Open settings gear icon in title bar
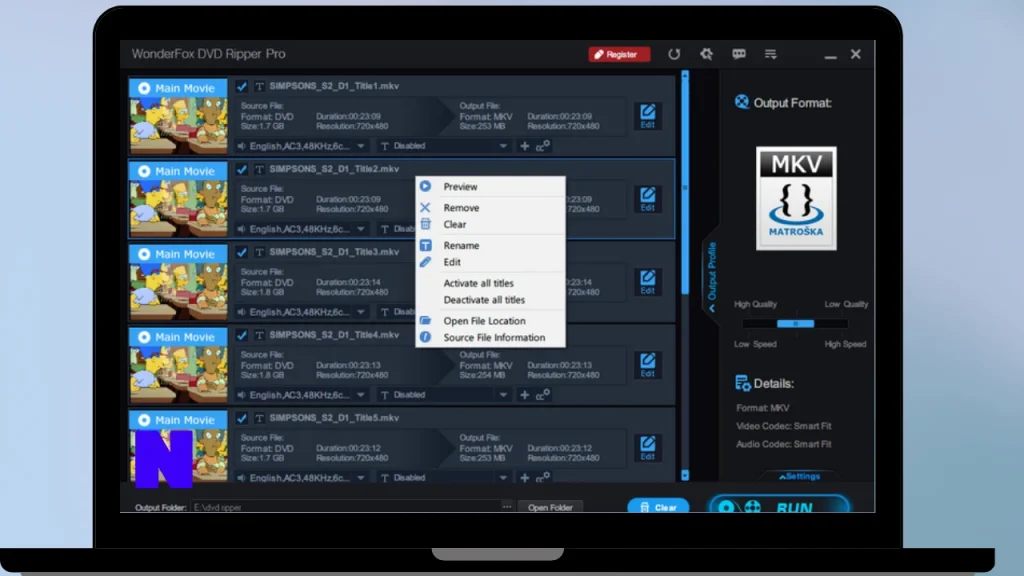 [x=707, y=54]
